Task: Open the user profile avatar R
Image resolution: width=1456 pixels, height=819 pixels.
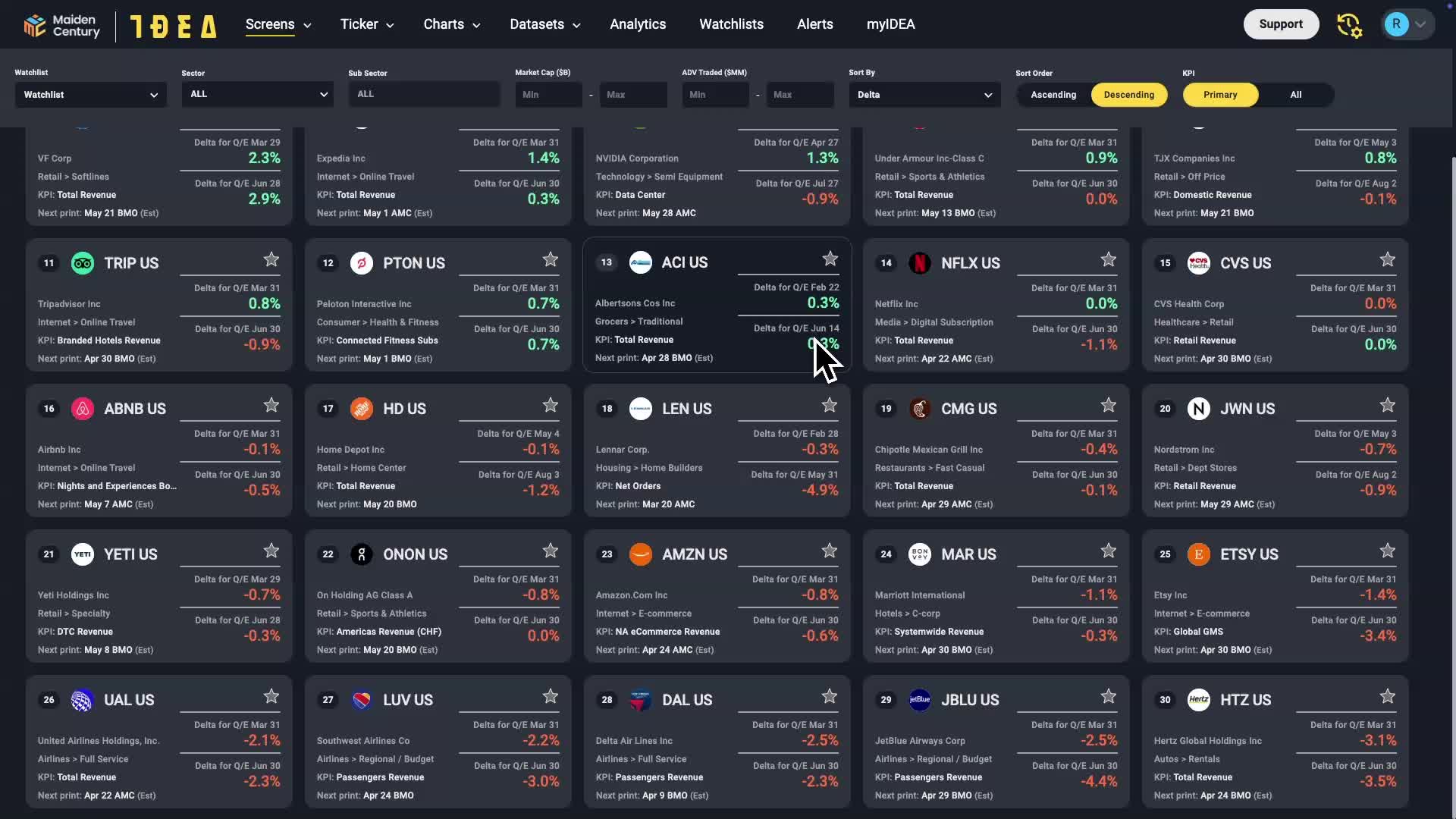Action: pos(1396,24)
